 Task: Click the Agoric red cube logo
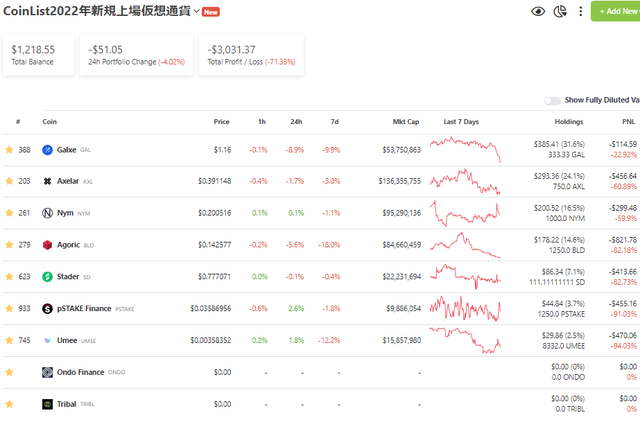(47, 244)
